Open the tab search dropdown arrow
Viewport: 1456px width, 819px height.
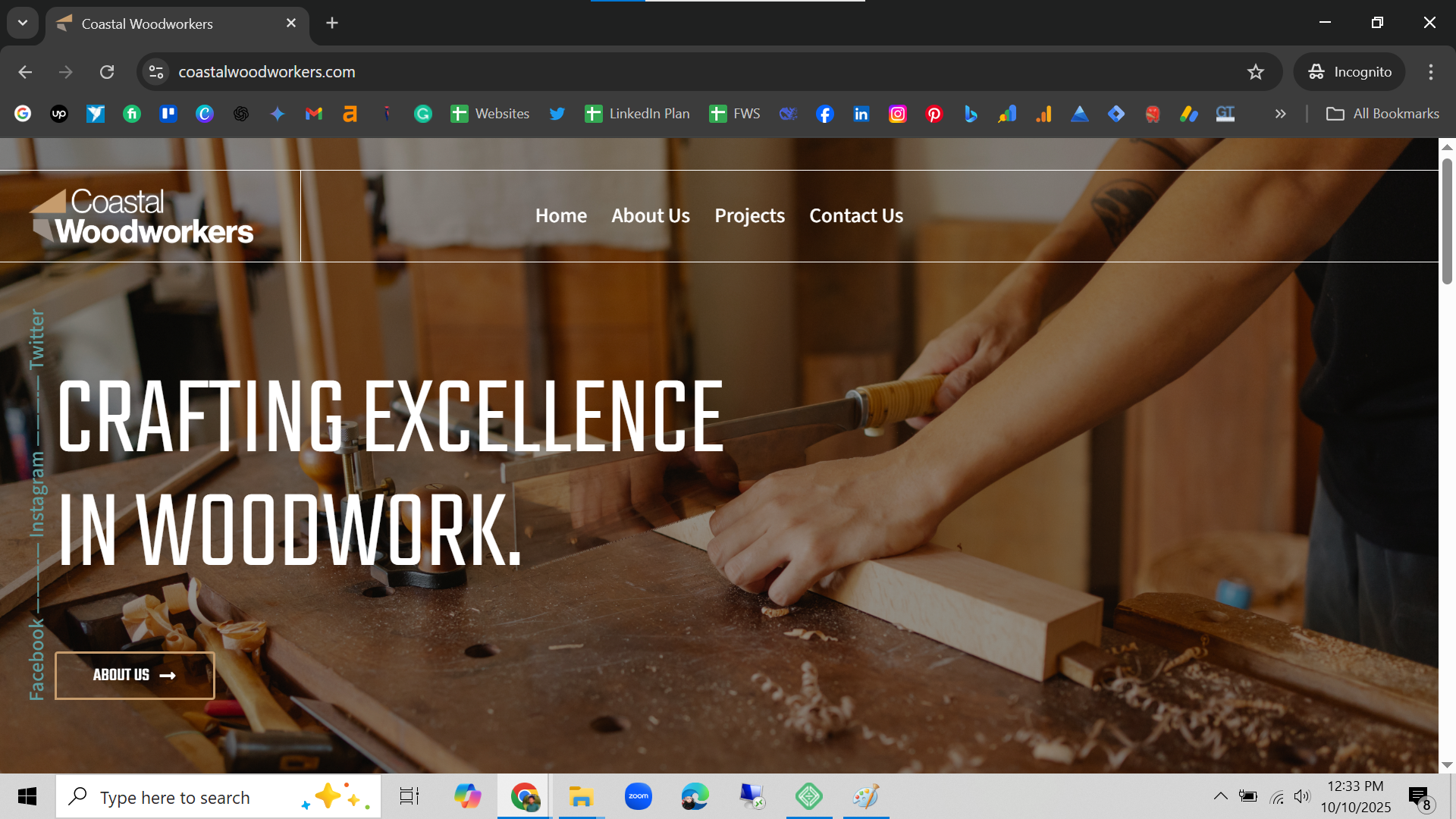pos(23,23)
